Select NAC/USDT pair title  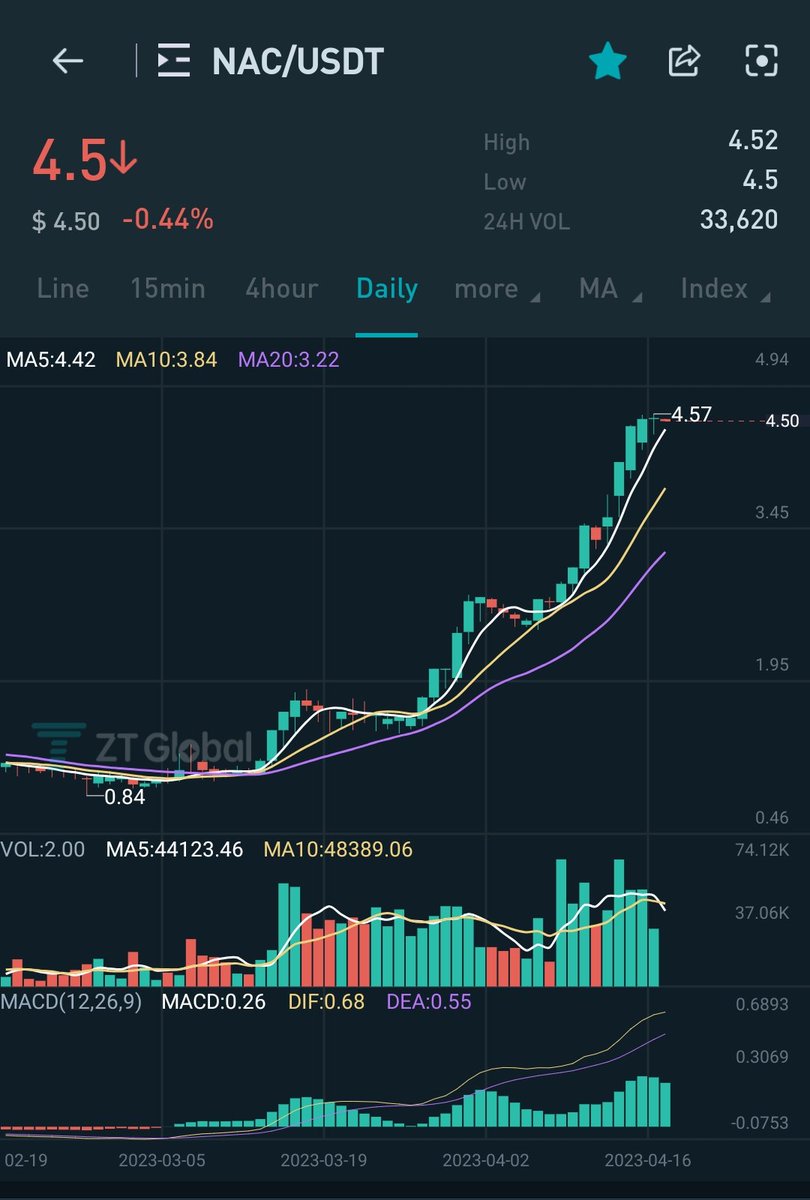coord(297,62)
